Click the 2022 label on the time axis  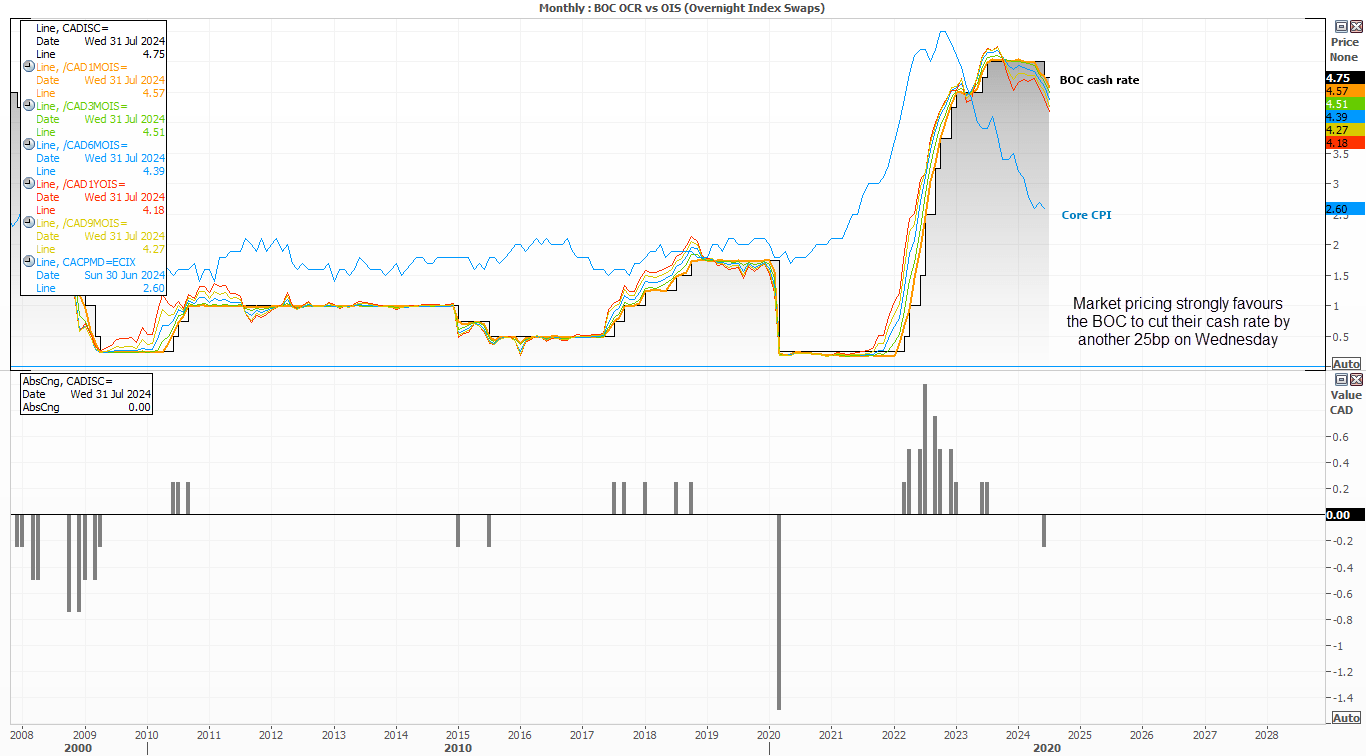coord(893,735)
